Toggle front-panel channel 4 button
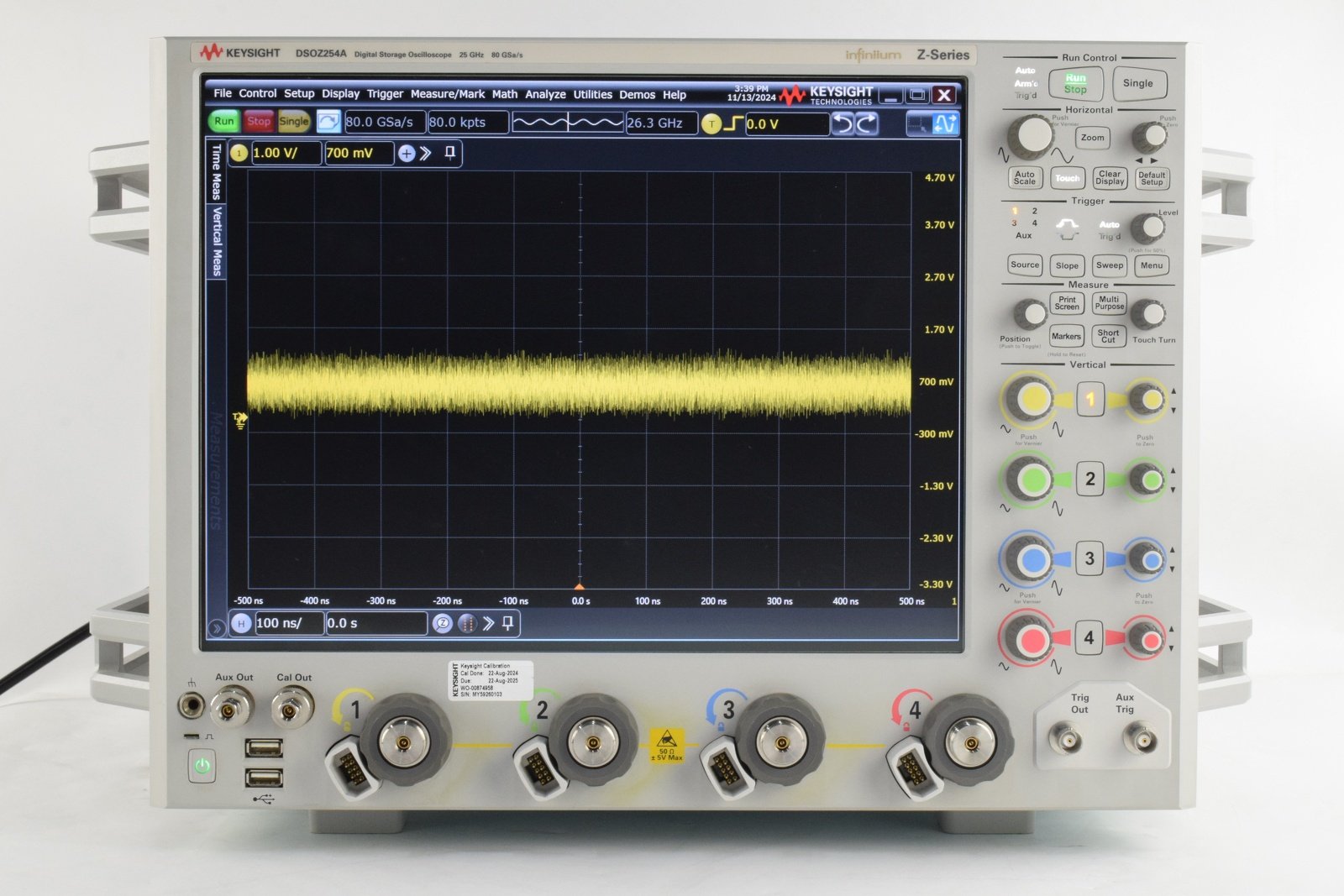 click(1089, 637)
